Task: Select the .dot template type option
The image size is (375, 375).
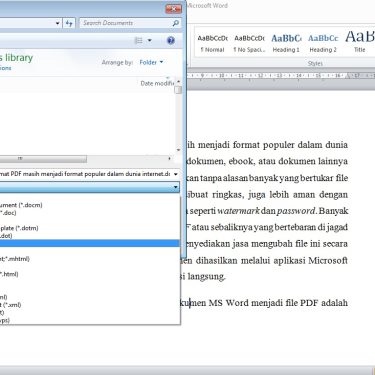Action: click(x=90, y=236)
